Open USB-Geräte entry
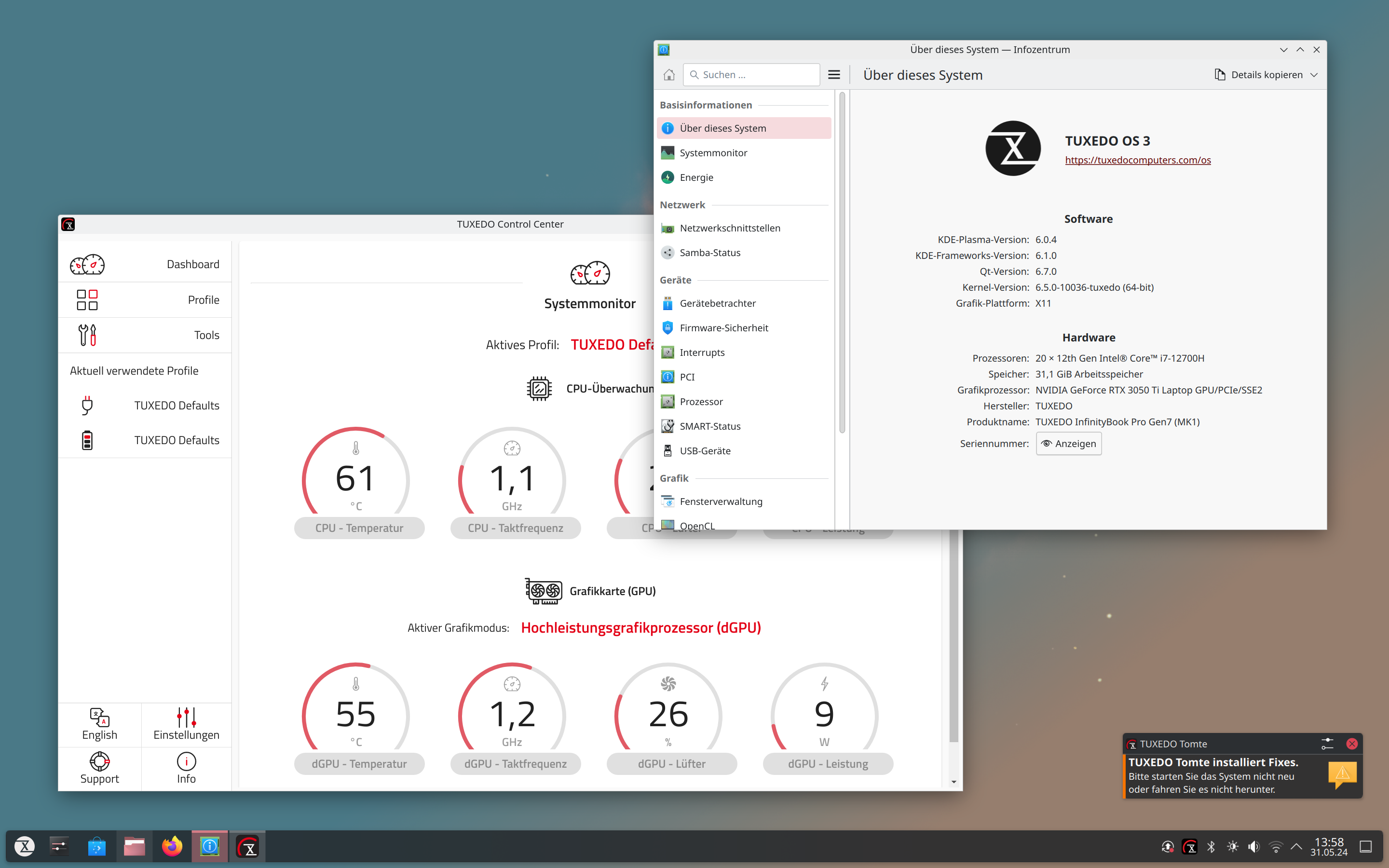 (744, 451)
